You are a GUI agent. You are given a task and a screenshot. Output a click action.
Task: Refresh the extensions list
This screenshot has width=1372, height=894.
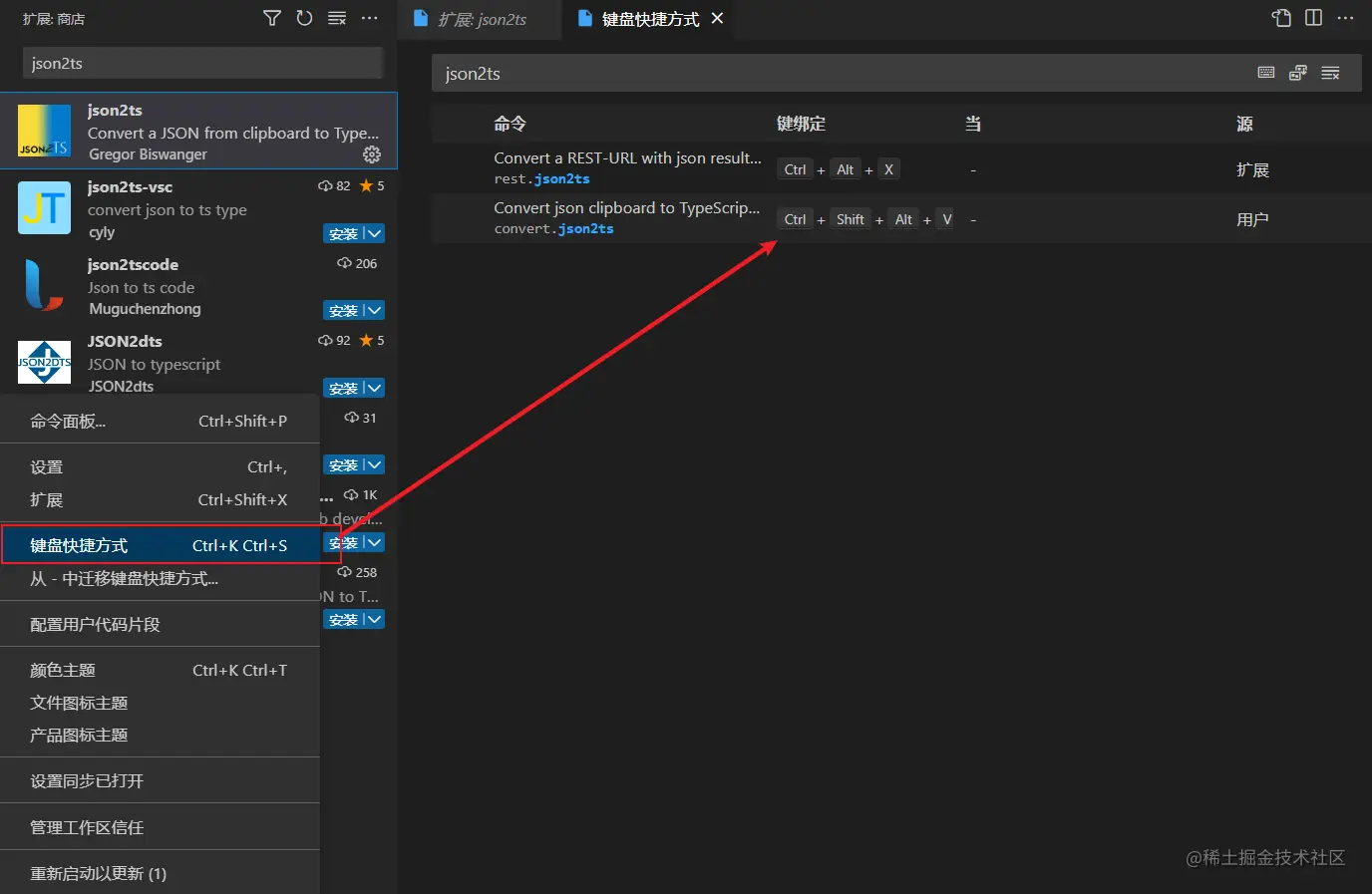click(x=304, y=18)
